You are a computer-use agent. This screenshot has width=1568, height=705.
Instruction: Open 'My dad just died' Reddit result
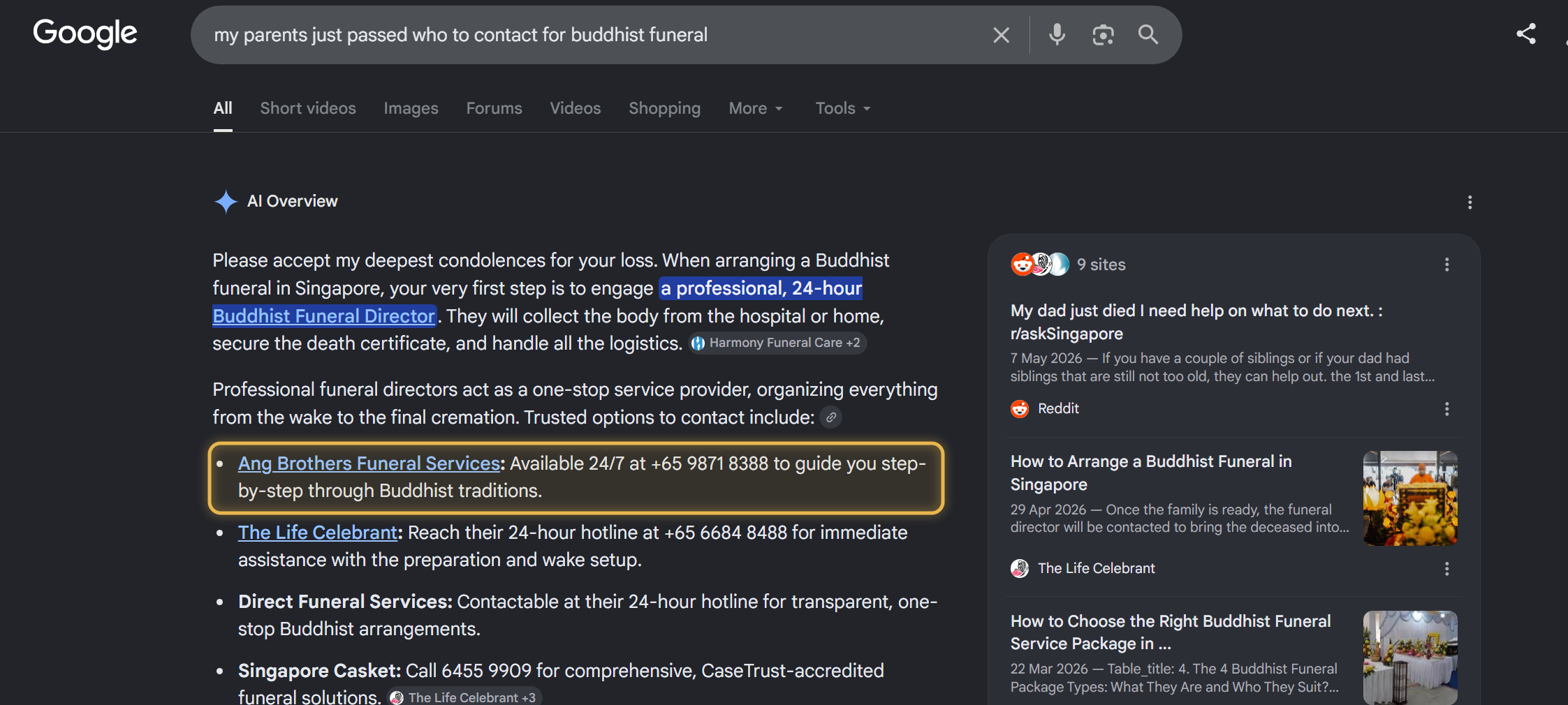pyautogui.click(x=1196, y=322)
